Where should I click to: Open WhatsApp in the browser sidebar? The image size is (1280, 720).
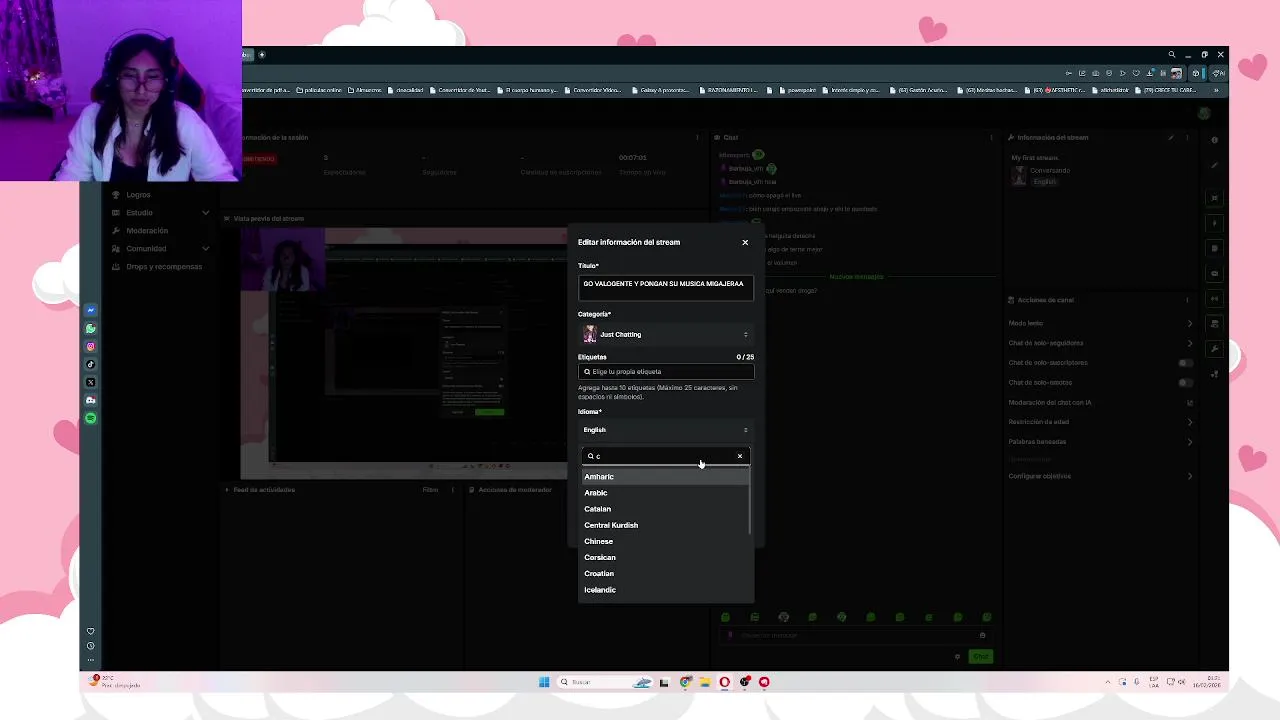[x=90, y=328]
